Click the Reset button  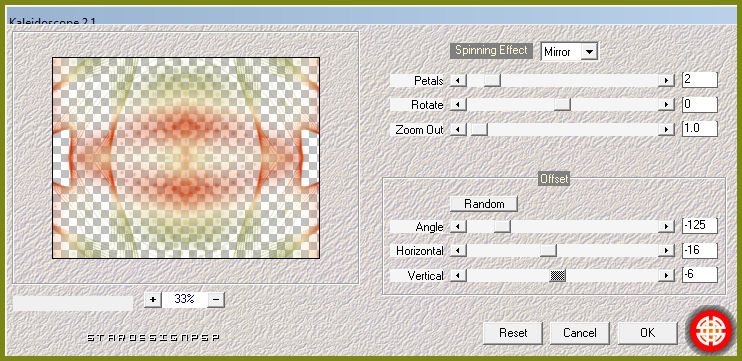[513, 333]
